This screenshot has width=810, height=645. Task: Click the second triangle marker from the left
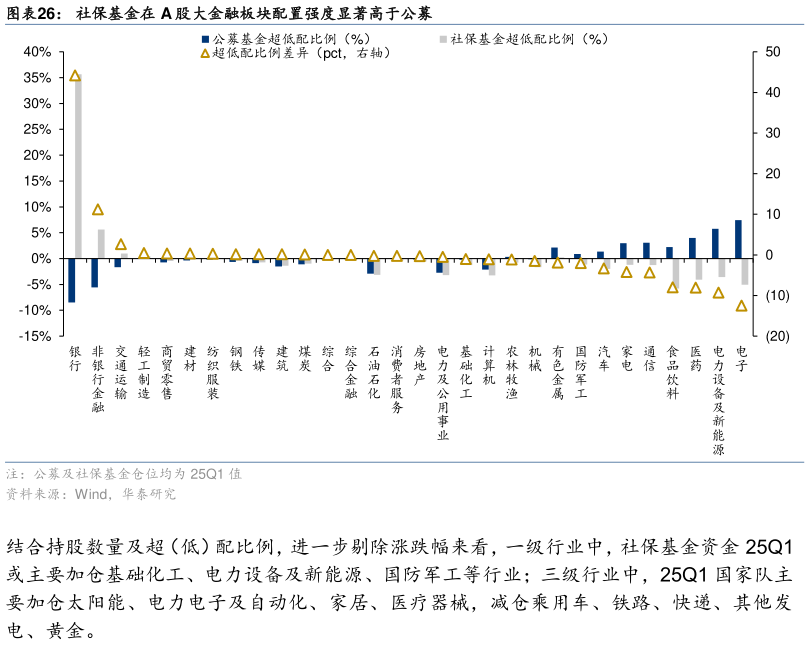point(98,210)
